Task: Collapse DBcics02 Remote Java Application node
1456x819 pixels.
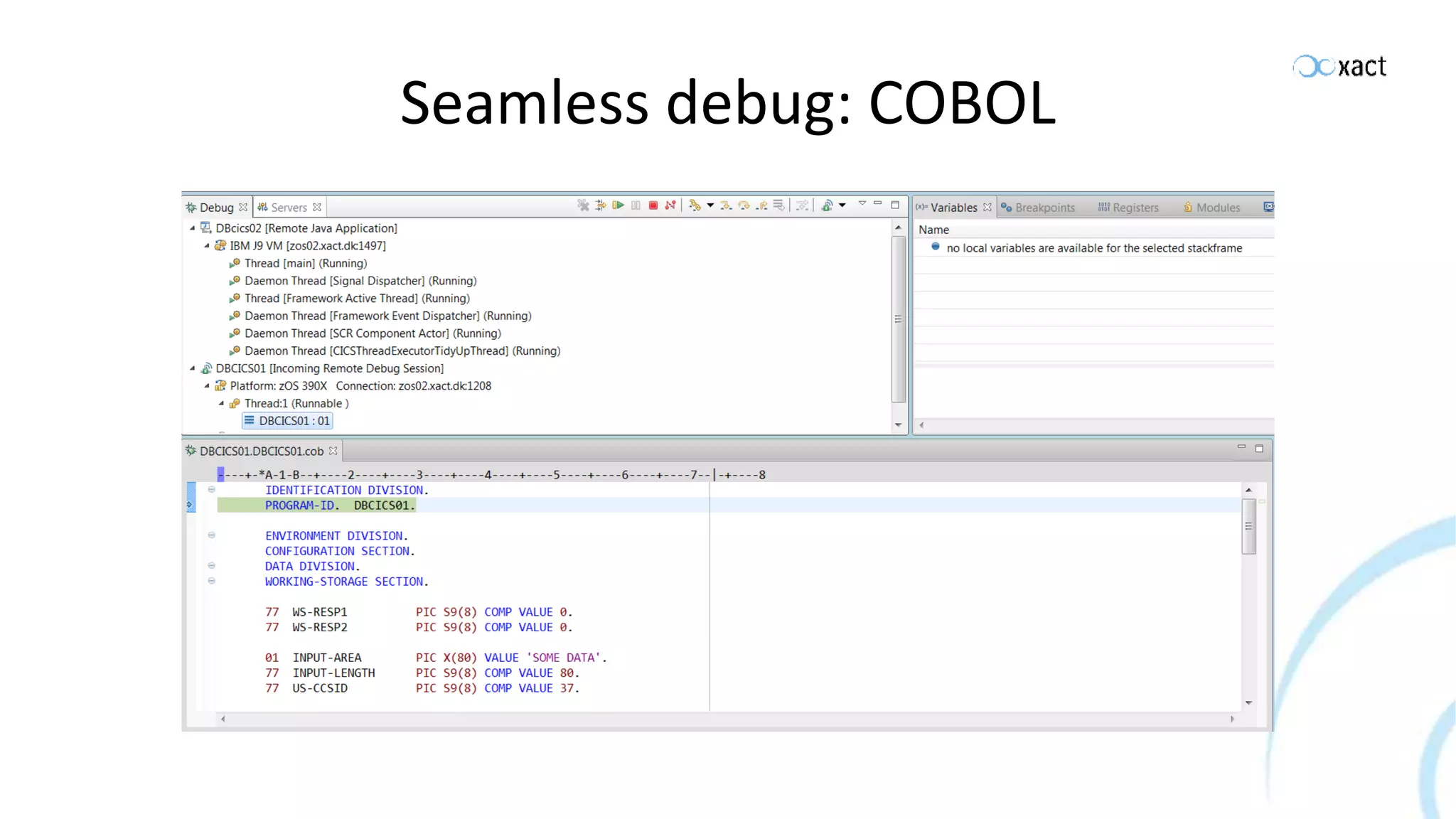Action: point(192,228)
